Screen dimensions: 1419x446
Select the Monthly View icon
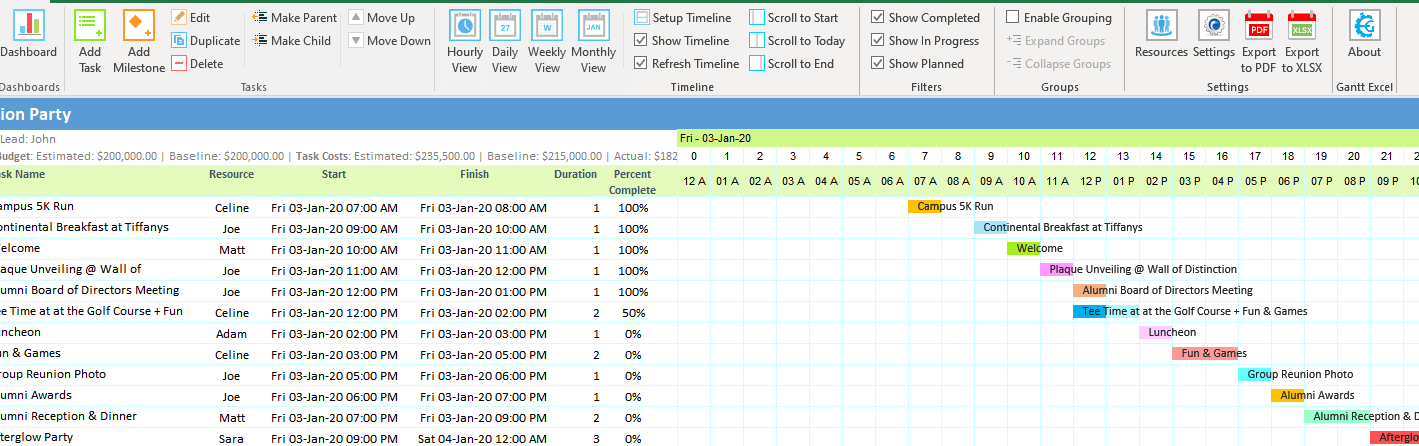coord(593,27)
